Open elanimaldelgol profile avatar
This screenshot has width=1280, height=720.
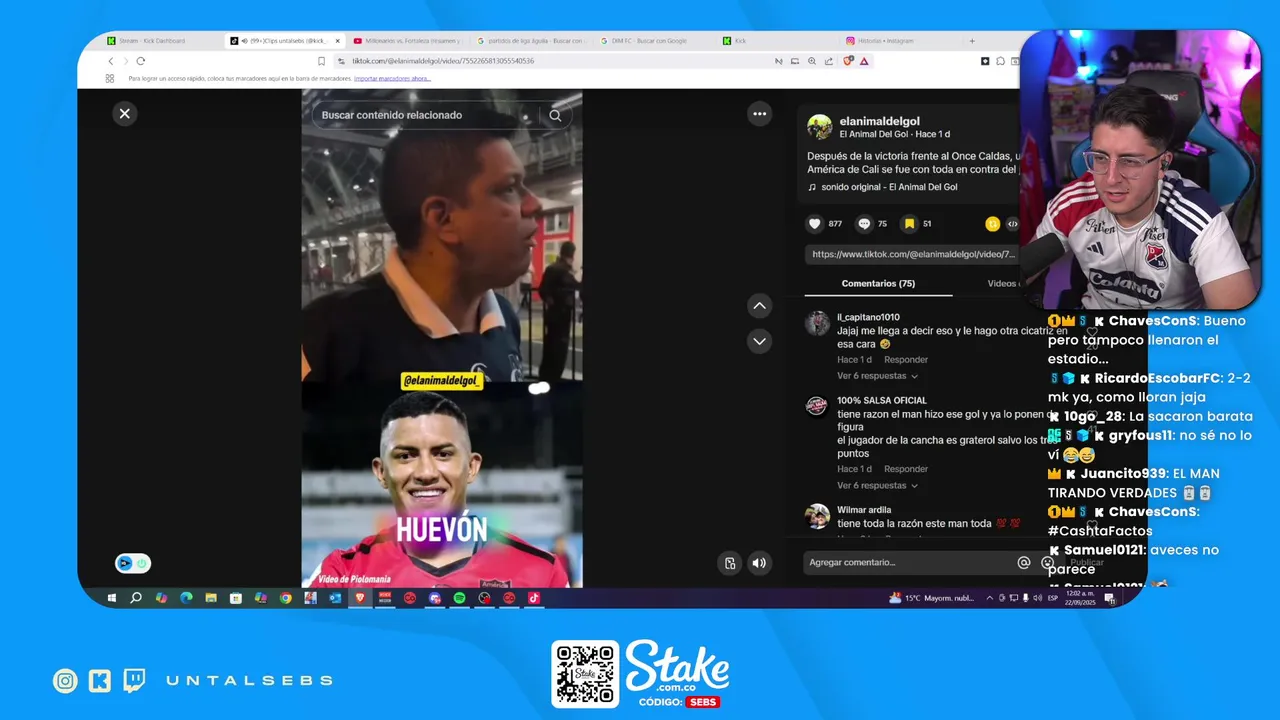click(x=820, y=126)
